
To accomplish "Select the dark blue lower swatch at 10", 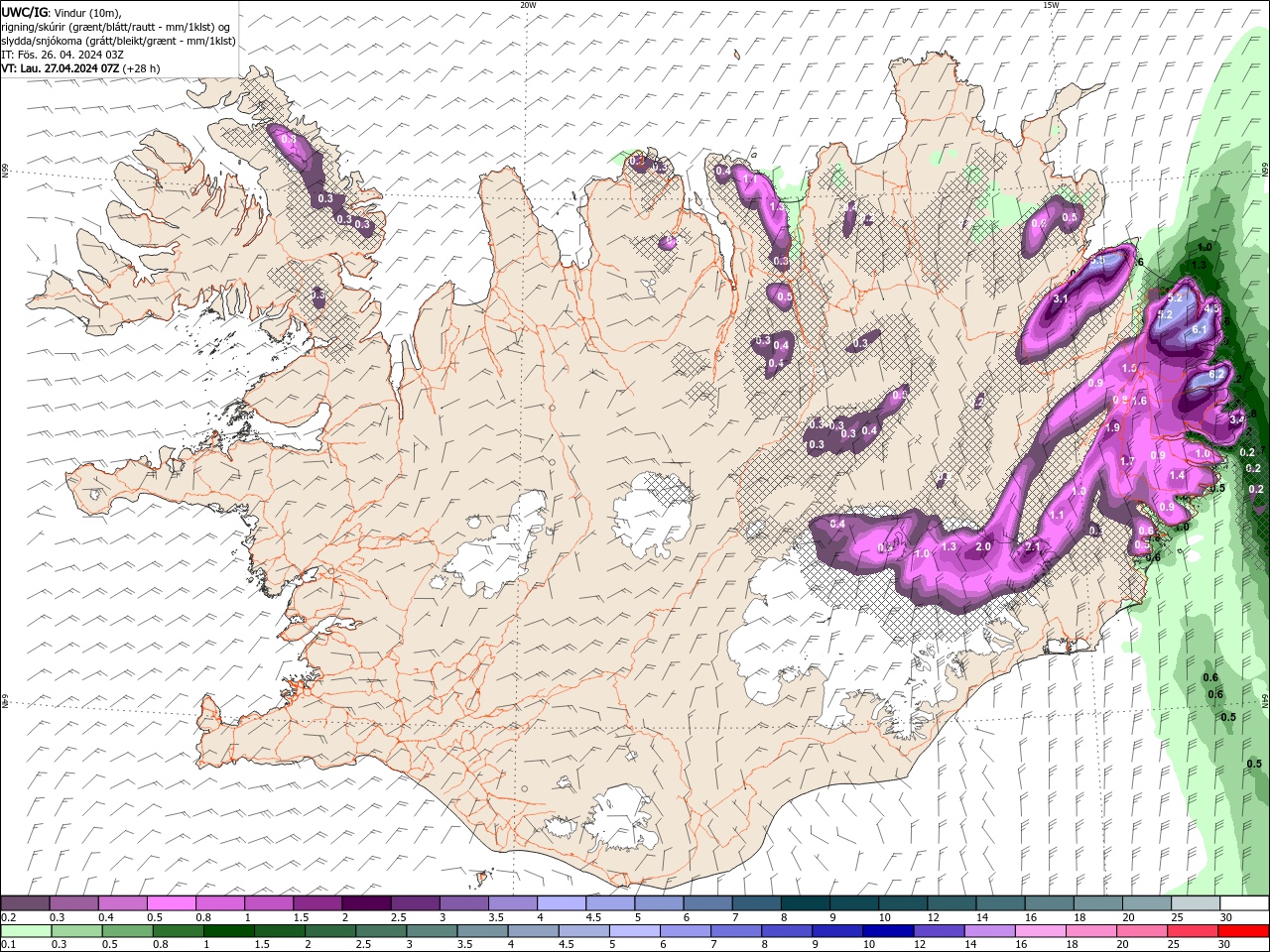I will [888, 931].
